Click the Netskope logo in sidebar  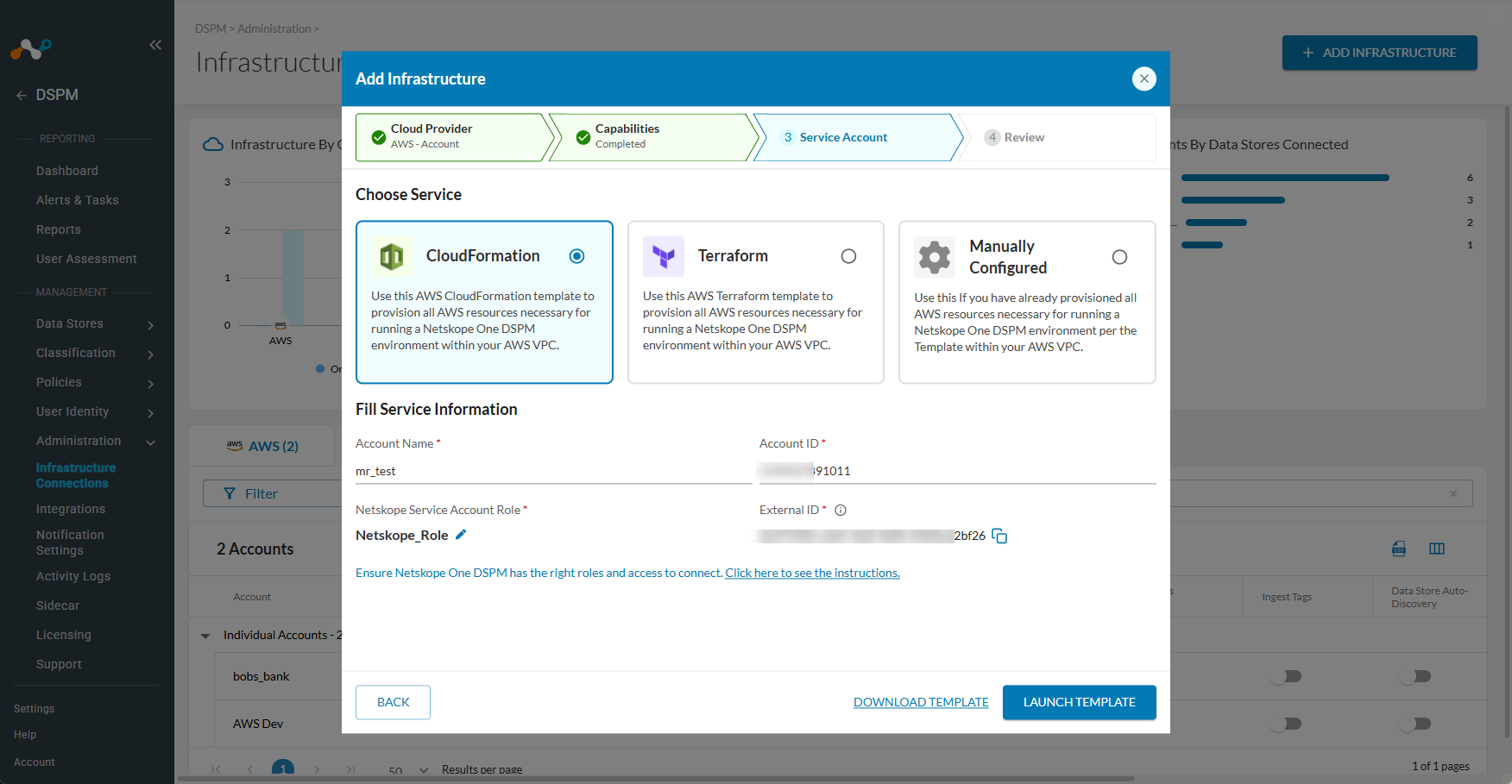[x=31, y=49]
